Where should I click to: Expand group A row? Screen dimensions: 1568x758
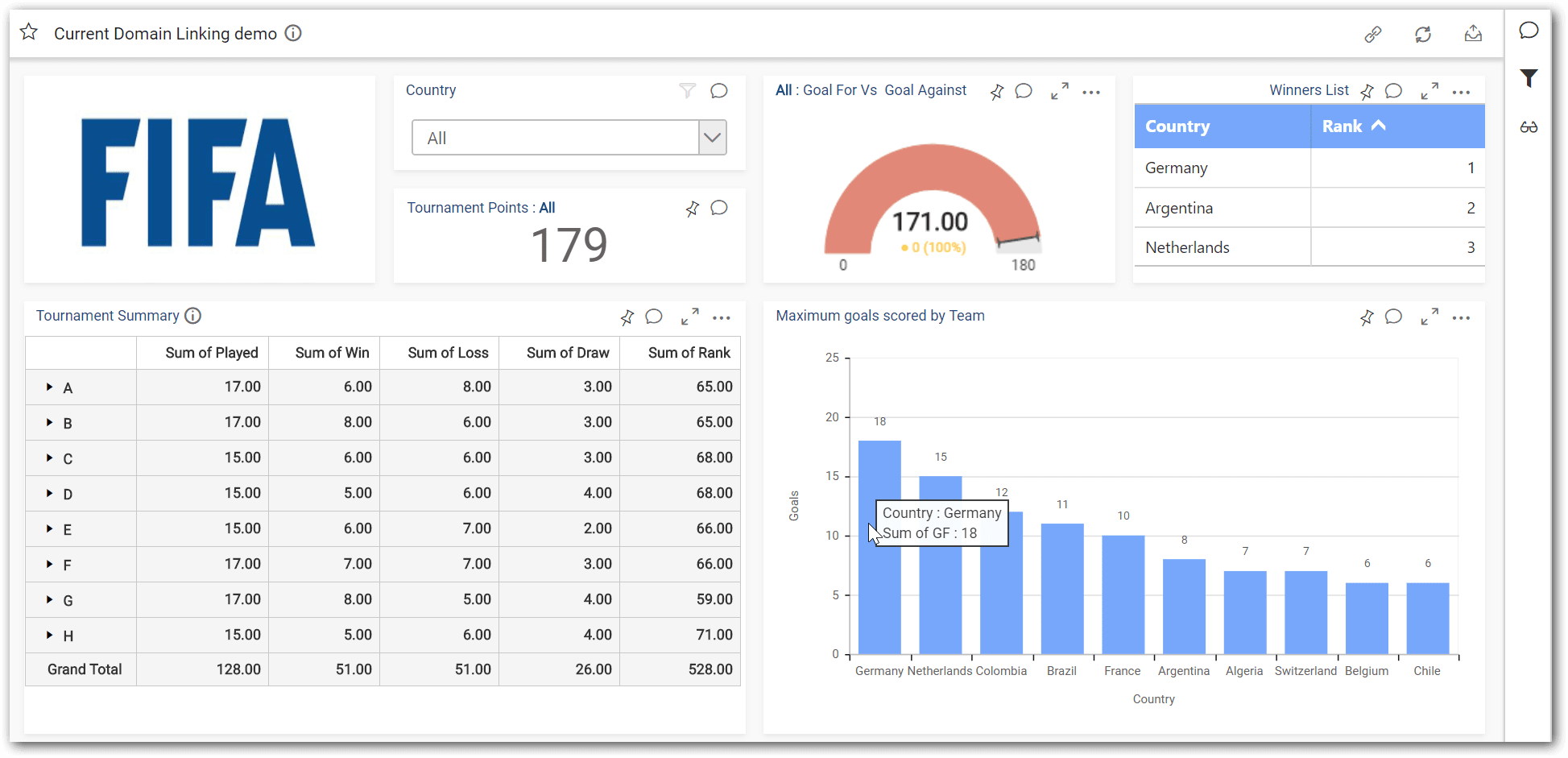click(49, 387)
